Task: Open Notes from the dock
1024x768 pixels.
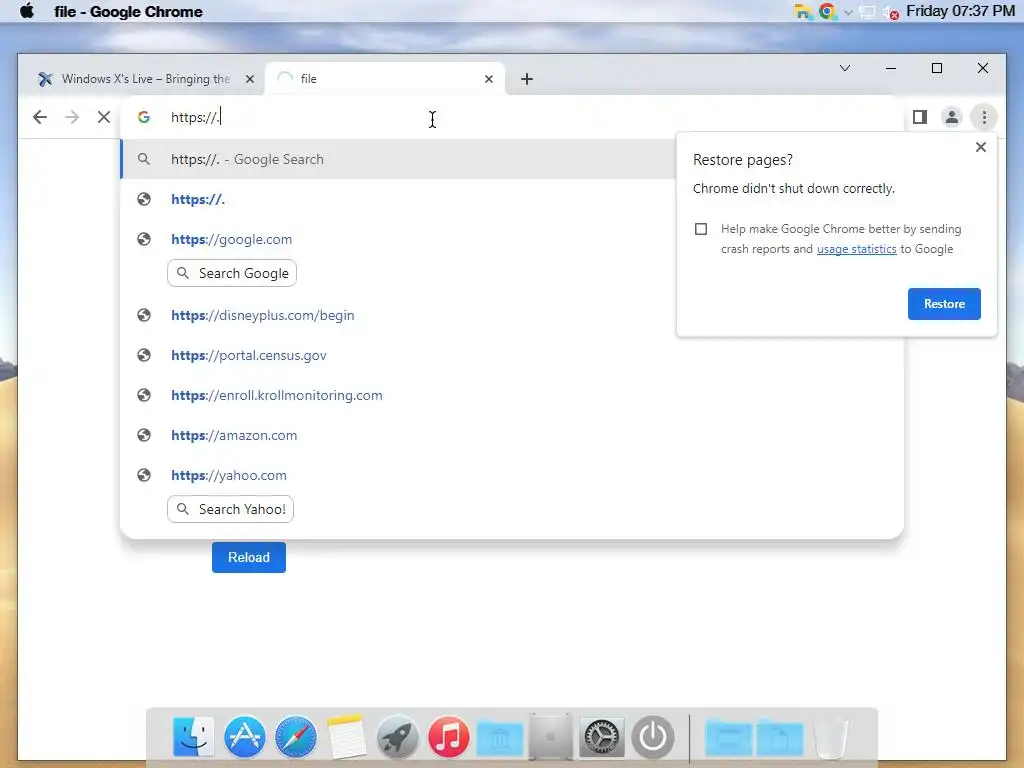Action: [346, 737]
